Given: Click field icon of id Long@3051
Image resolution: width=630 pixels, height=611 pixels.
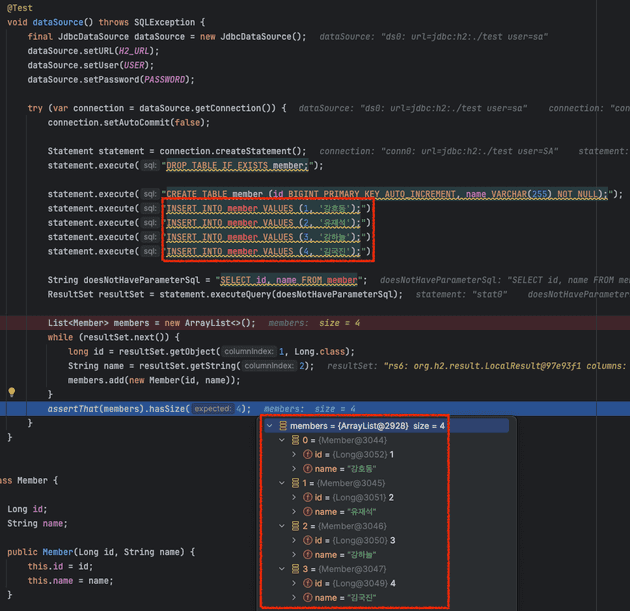Looking at the screenshot, I should pyautogui.click(x=308, y=498).
